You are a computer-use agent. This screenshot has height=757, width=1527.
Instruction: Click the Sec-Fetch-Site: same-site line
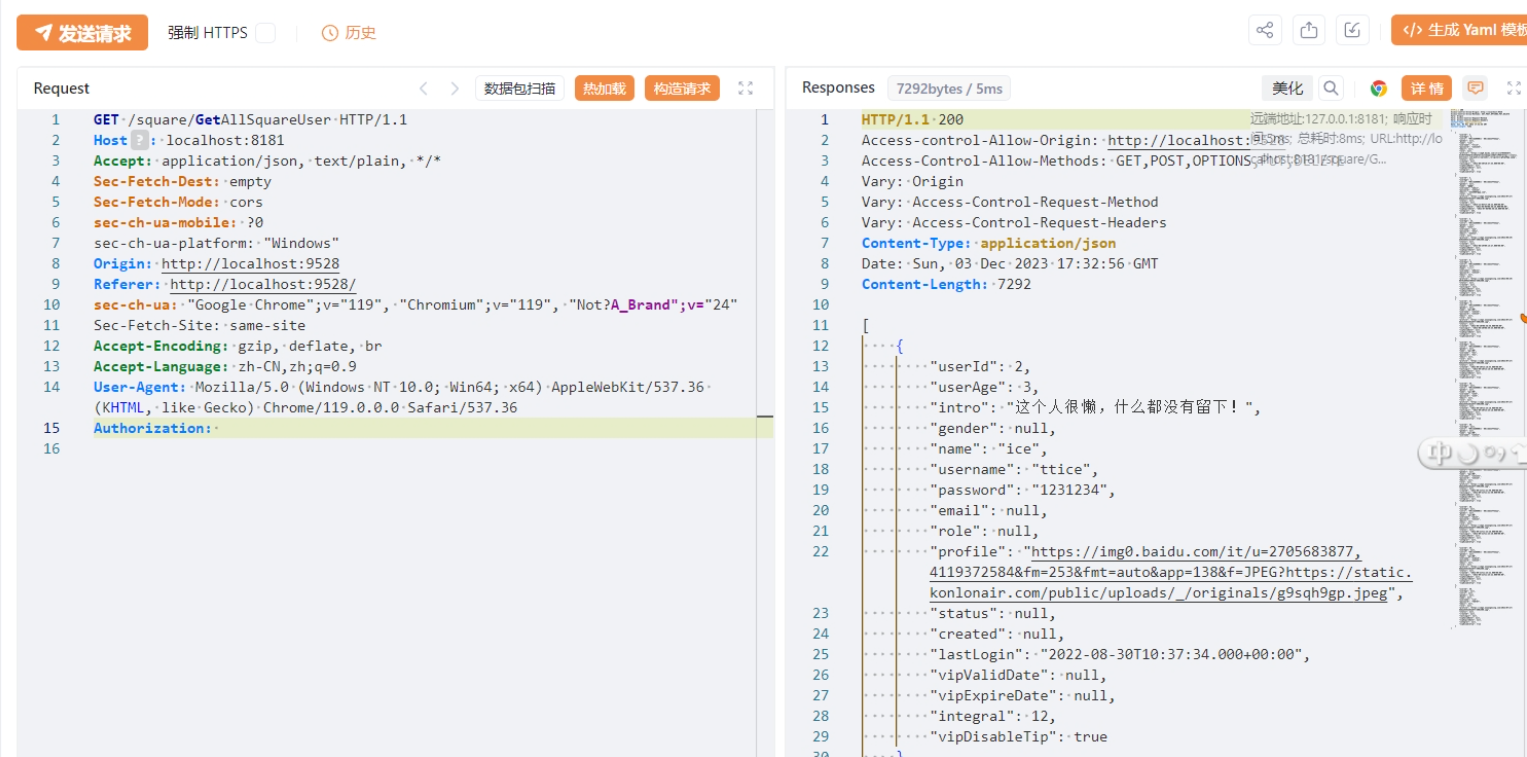199,325
